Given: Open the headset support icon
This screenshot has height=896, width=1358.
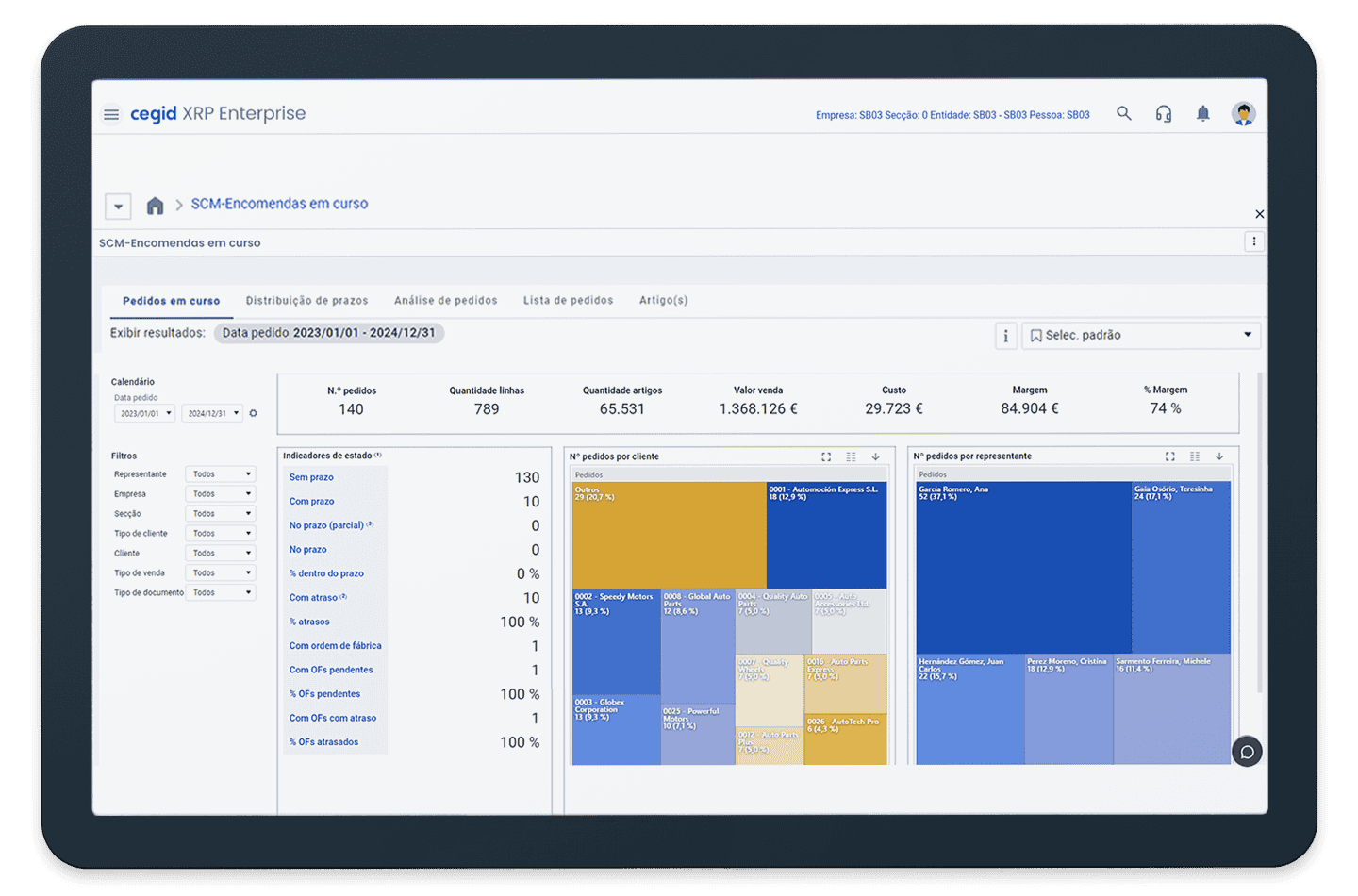Looking at the screenshot, I should (x=1164, y=114).
